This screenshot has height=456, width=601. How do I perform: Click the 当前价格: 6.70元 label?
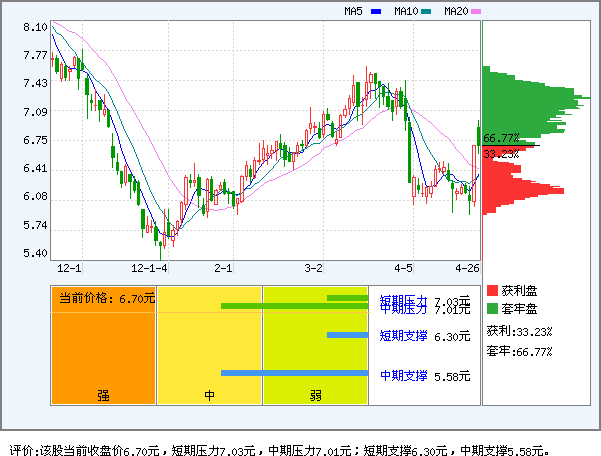[x=106, y=297]
